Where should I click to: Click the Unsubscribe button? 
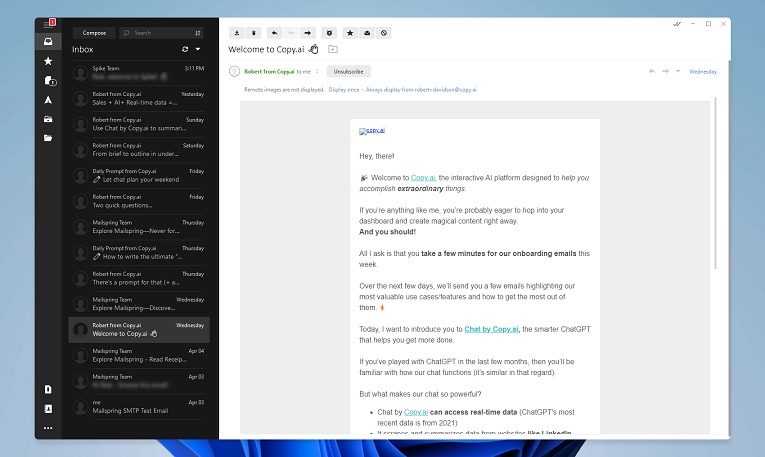click(348, 71)
